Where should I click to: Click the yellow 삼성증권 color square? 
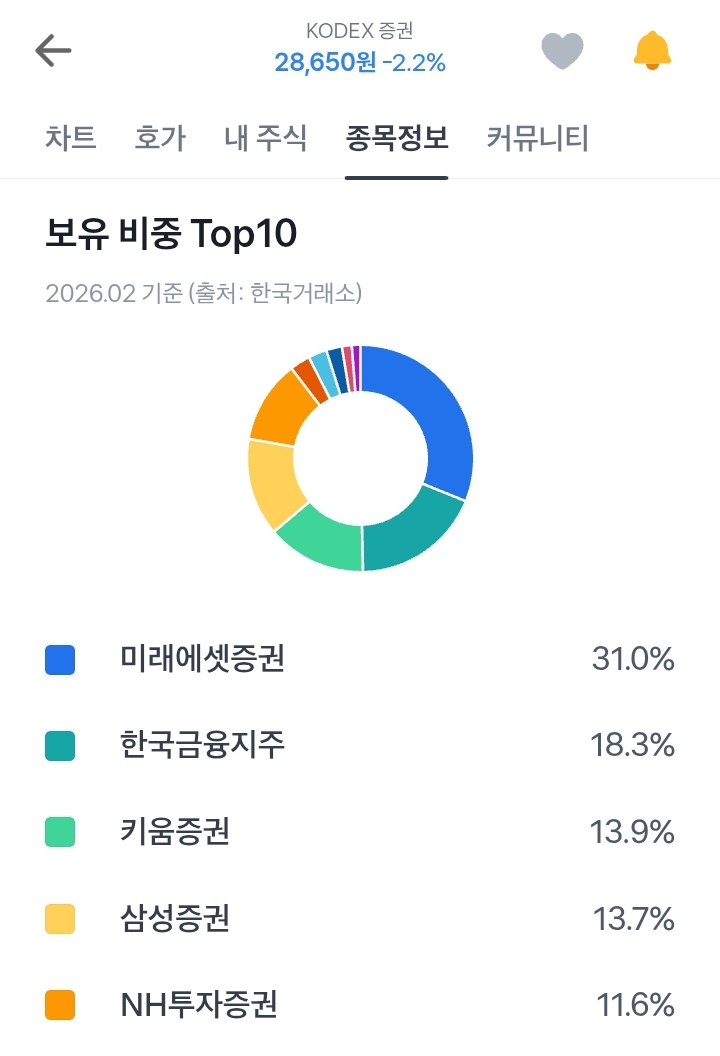(x=60, y=918)
